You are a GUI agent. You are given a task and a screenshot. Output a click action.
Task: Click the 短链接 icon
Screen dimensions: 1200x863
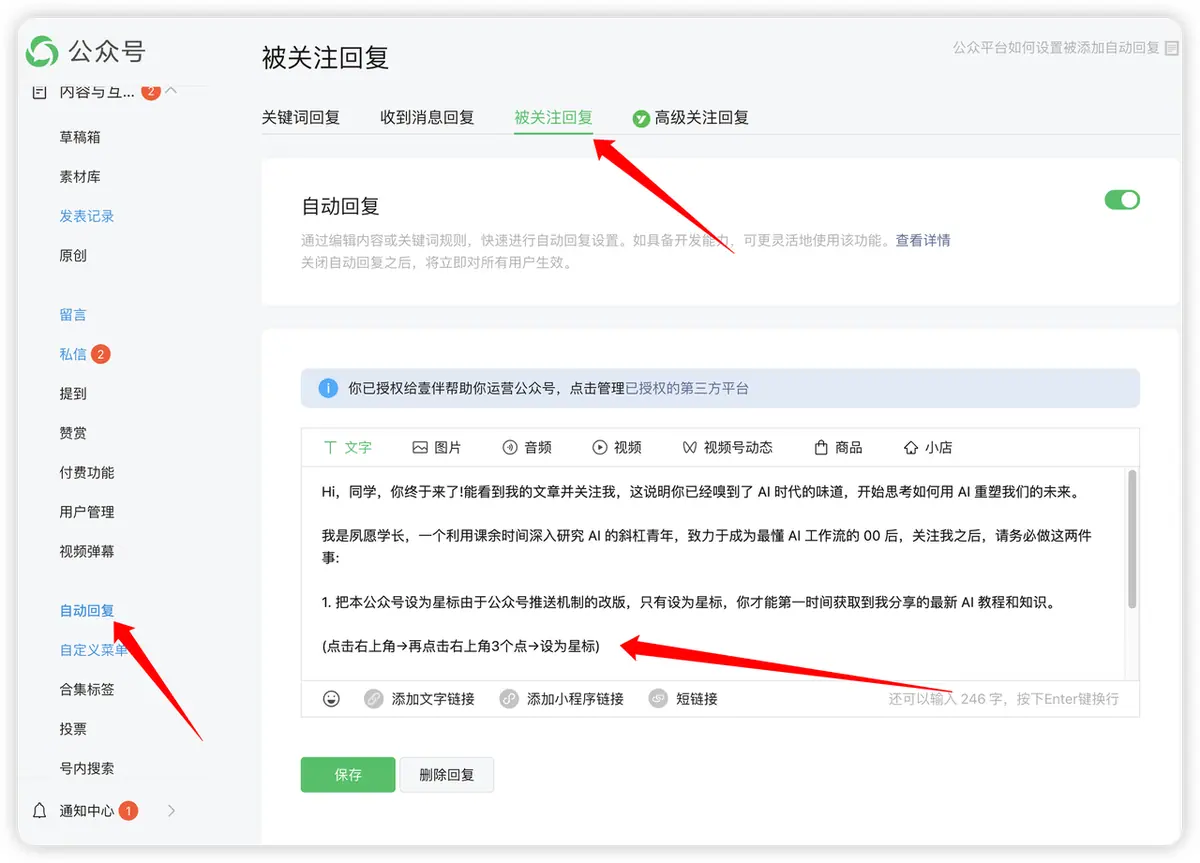658,699
